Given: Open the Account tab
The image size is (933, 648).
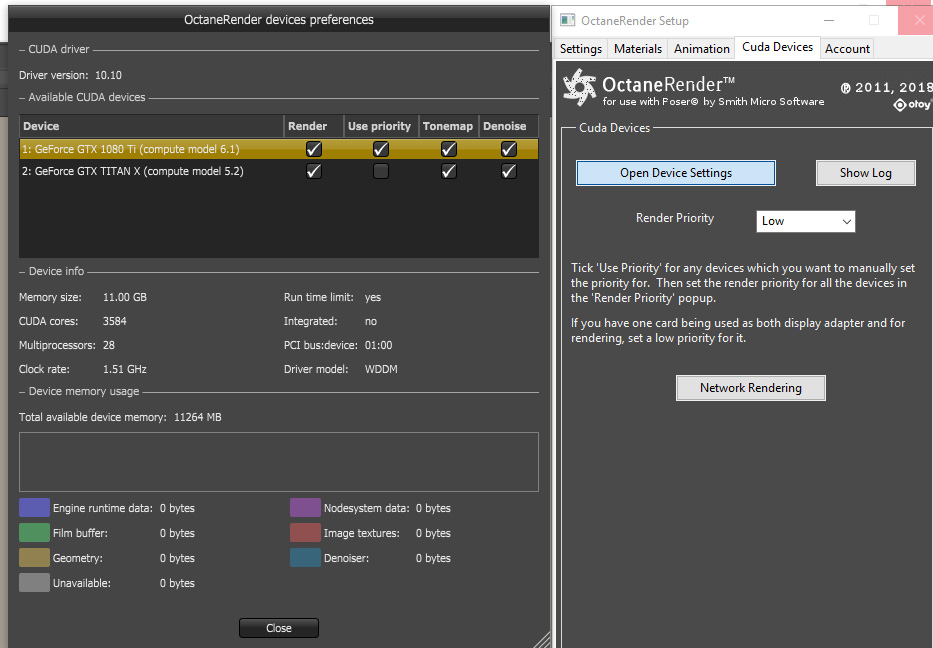Looking at the screenshot, I should point(847,49).
